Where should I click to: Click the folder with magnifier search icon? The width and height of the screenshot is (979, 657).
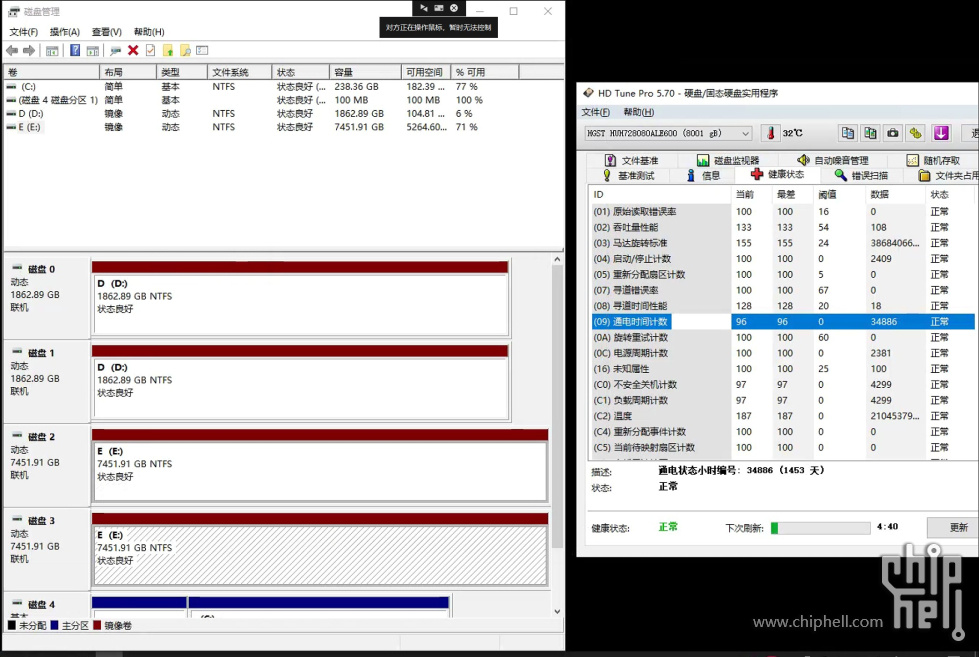pos(185,51)
